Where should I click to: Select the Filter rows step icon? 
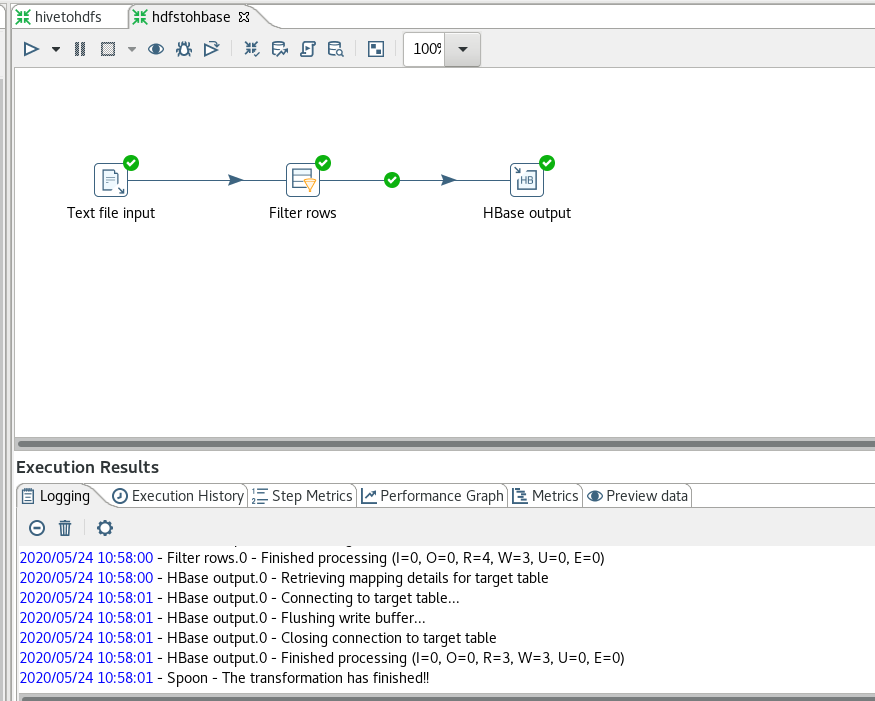click(x=303, y=180)
